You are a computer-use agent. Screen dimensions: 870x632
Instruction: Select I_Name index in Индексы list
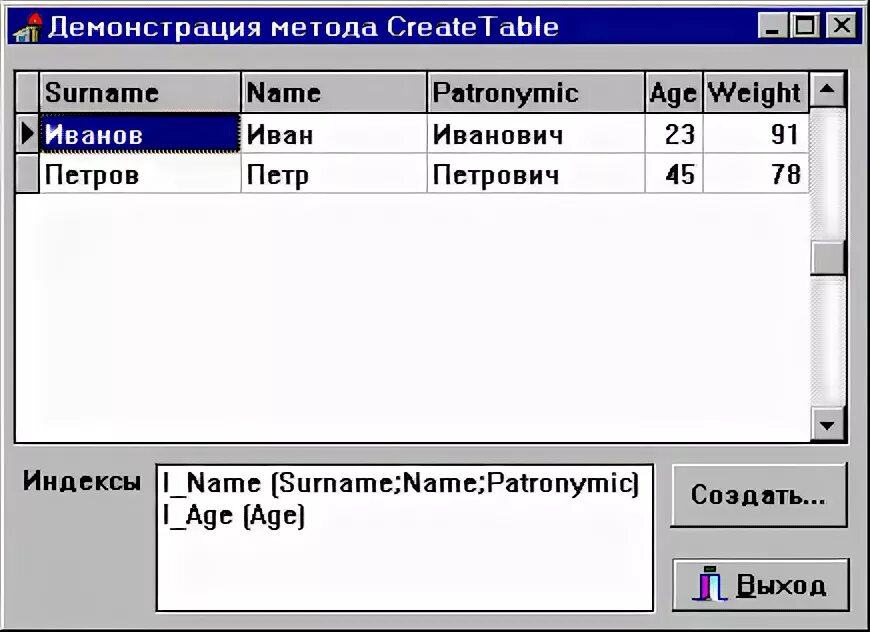pos(401,483)
